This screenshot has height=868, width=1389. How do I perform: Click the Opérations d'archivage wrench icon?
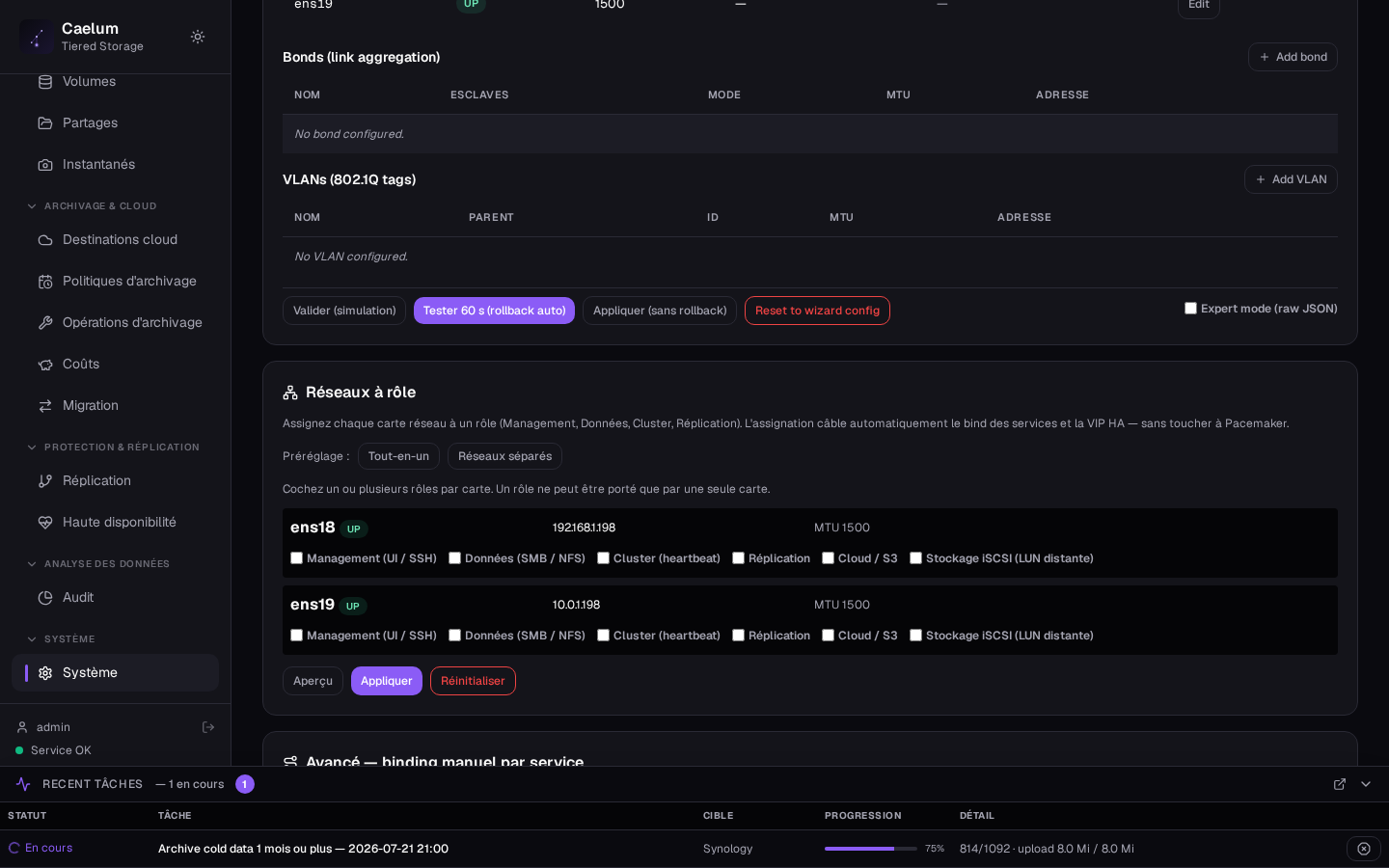(45, 323)
